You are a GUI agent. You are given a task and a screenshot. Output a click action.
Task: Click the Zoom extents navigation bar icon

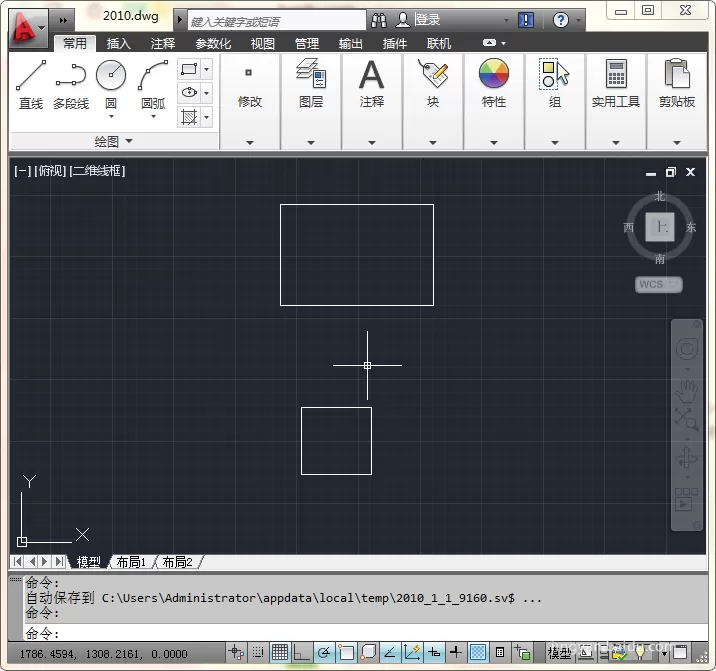[686, 419]
